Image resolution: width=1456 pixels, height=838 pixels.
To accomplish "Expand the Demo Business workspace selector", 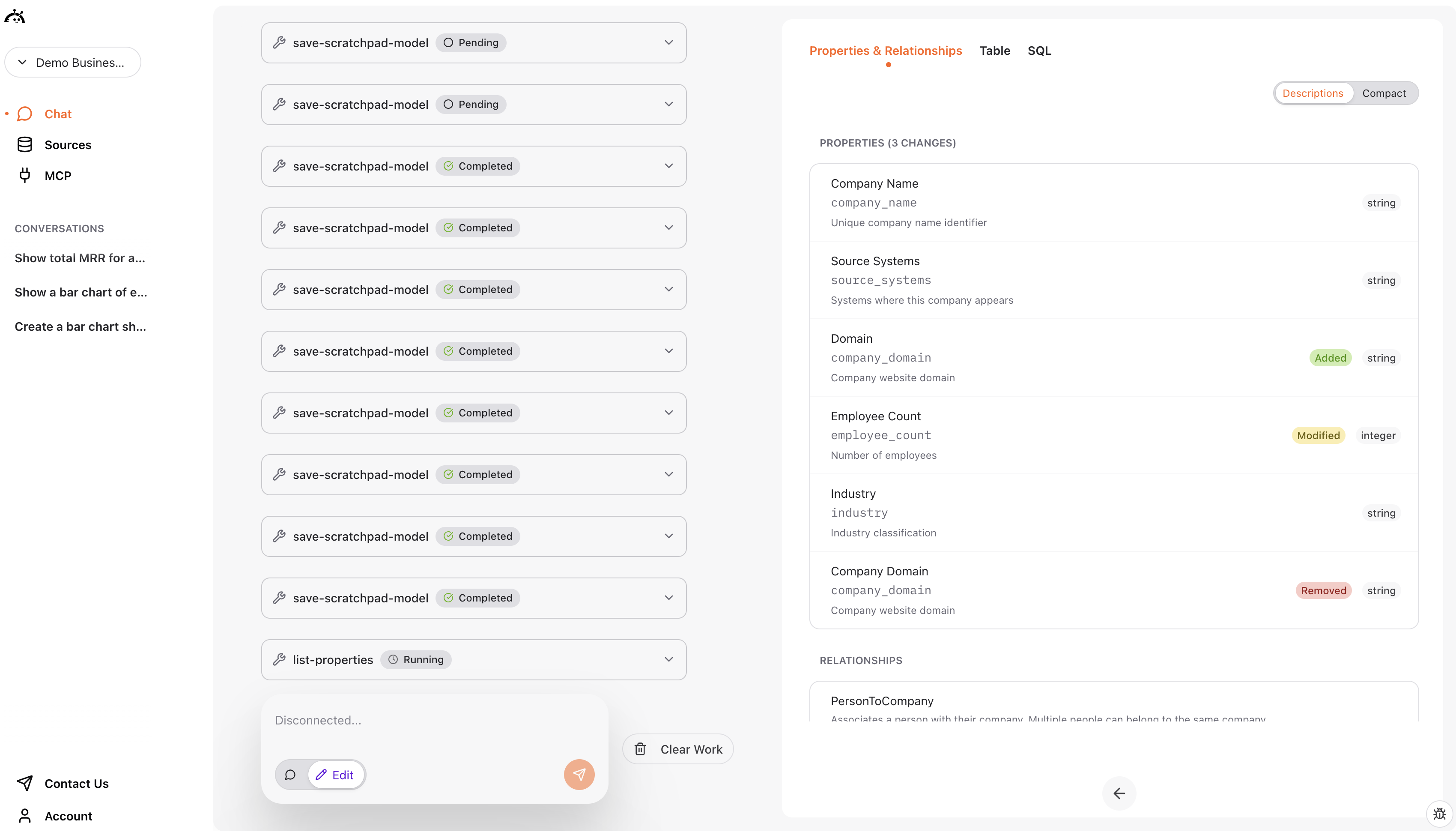I will pos(72,62).
